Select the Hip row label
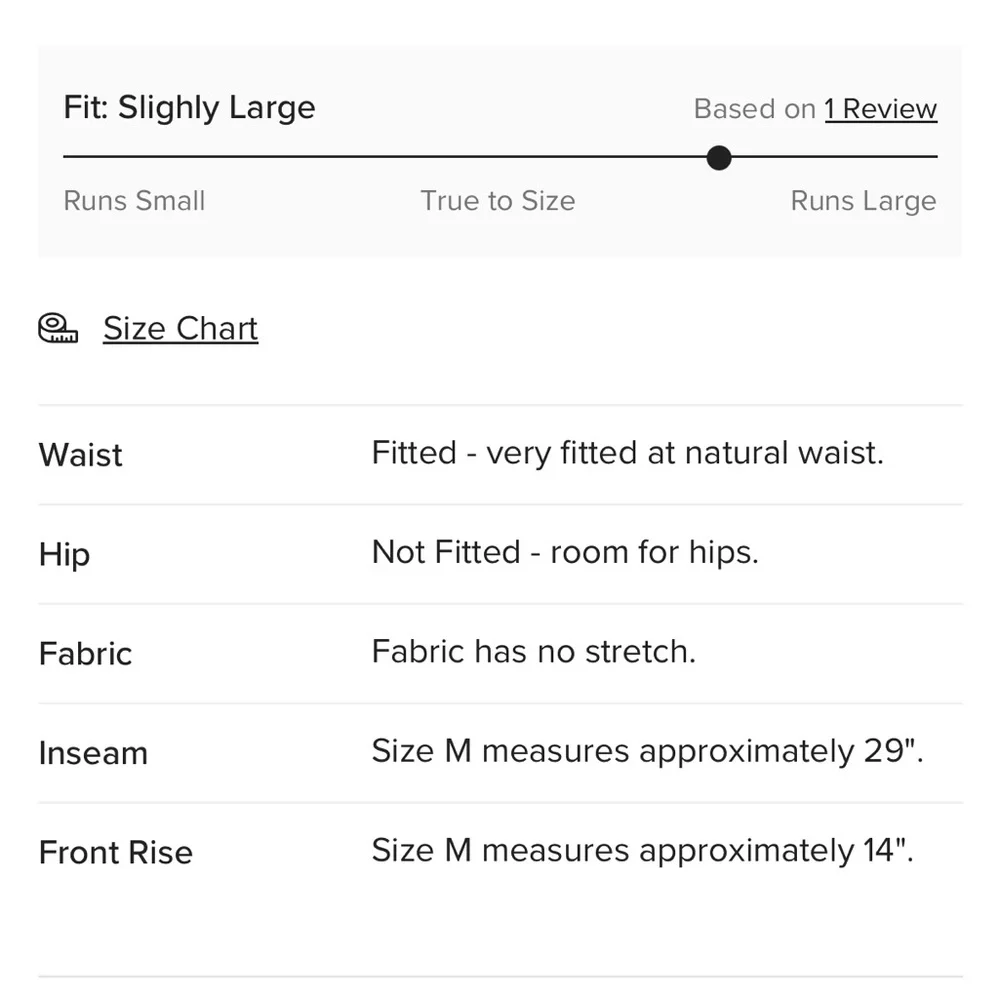The height and width of the screenshot is (1000, 1000). (64, 554)
